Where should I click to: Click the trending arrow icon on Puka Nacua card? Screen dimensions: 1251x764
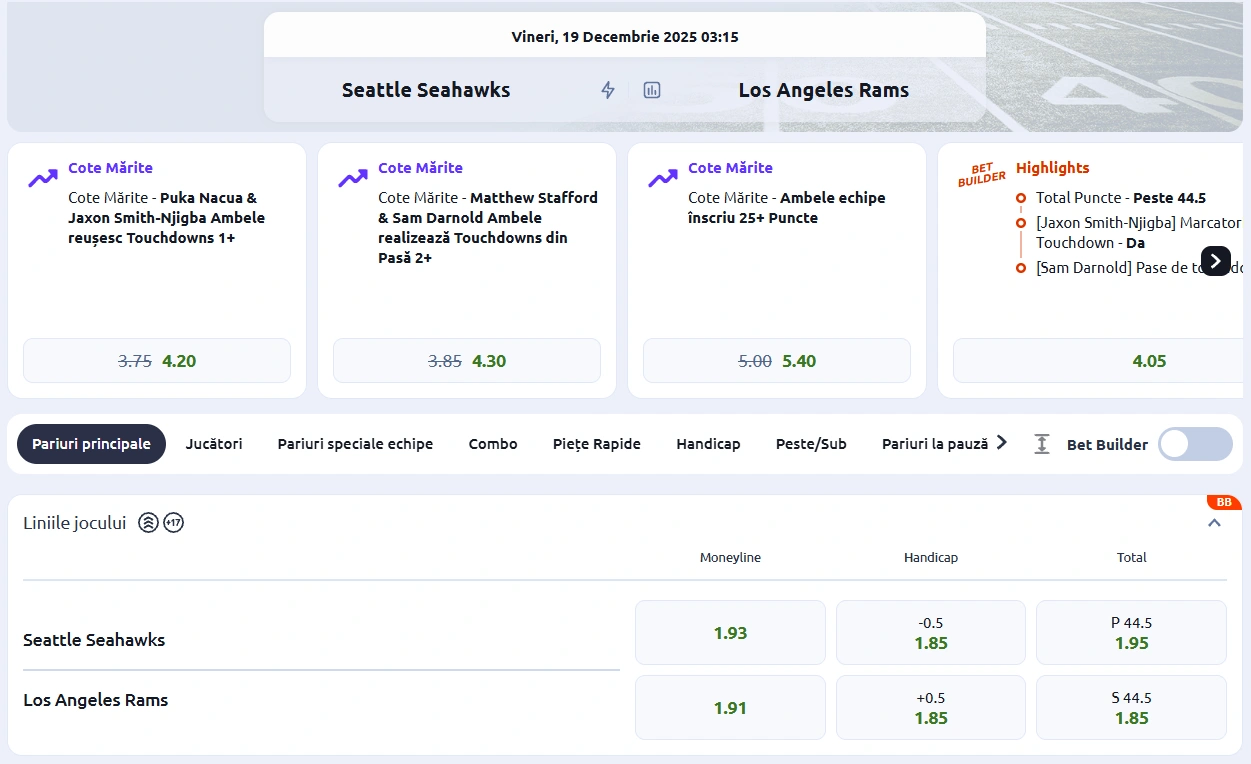coord(43,178)
